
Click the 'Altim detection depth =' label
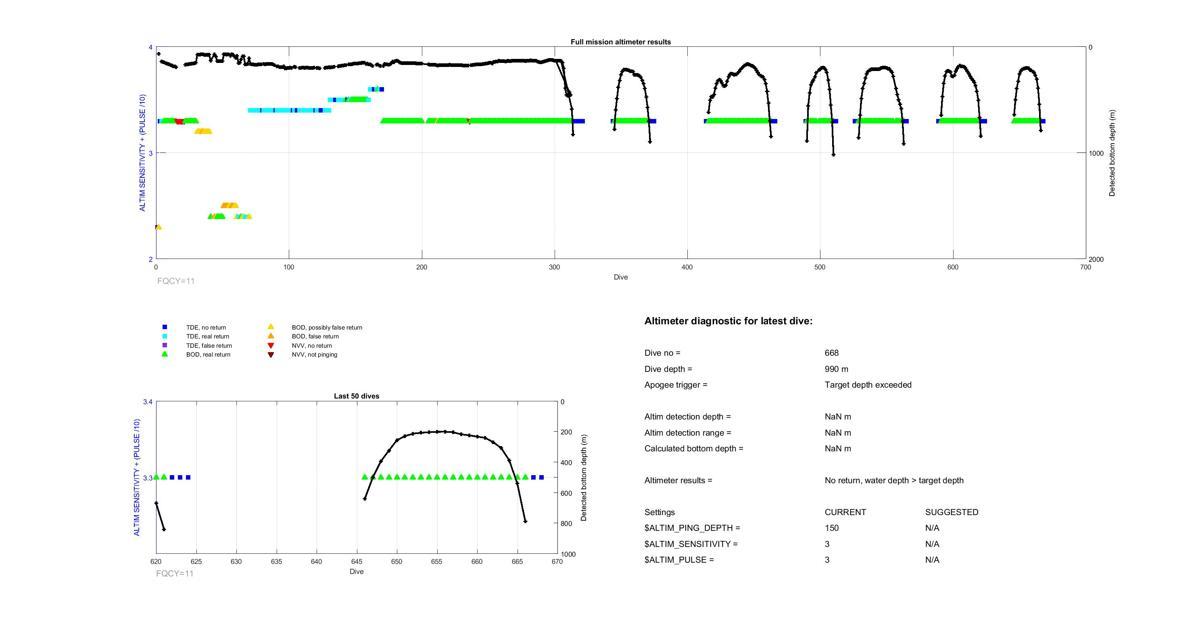pyautogui.click(x=688, y=417)
